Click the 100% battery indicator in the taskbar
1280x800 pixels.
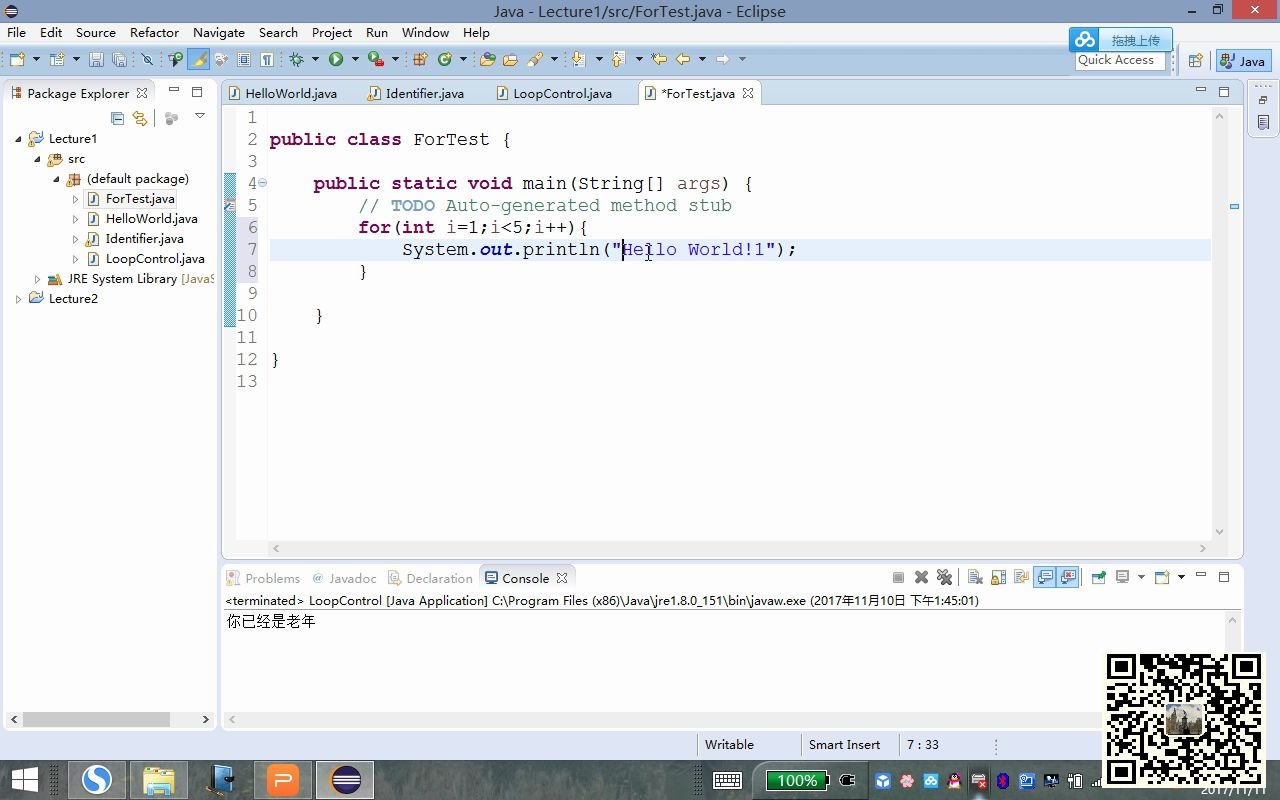[x=797, y=780]
